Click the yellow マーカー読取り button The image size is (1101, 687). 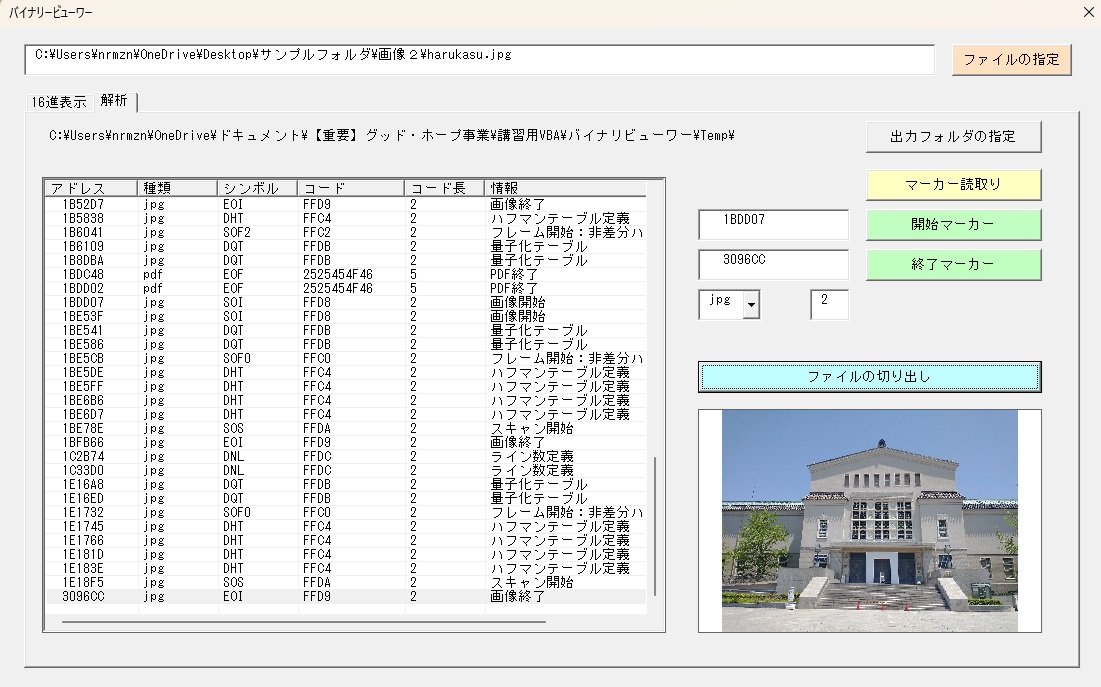953,184
